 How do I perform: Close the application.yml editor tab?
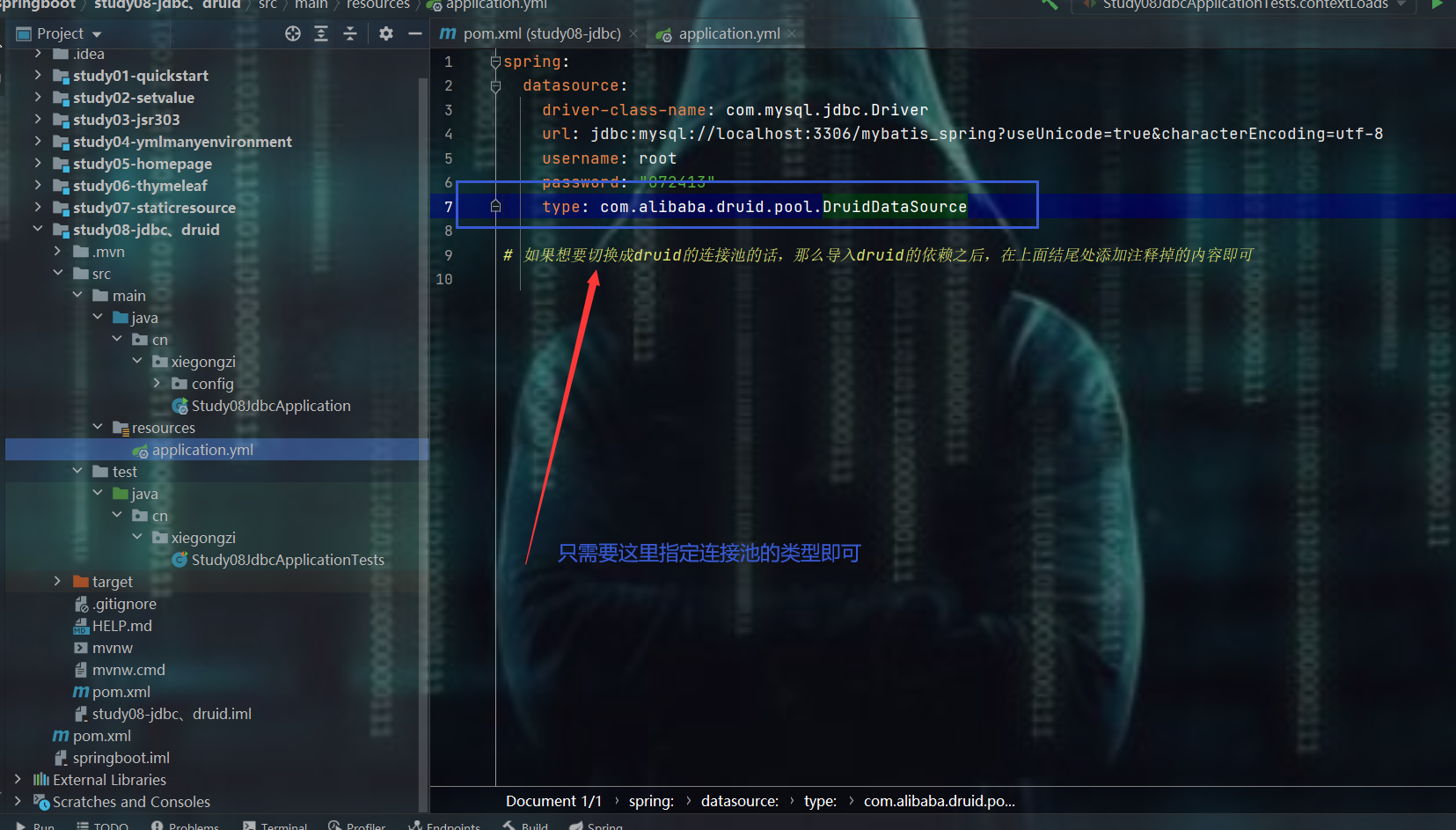pos(792,33)
